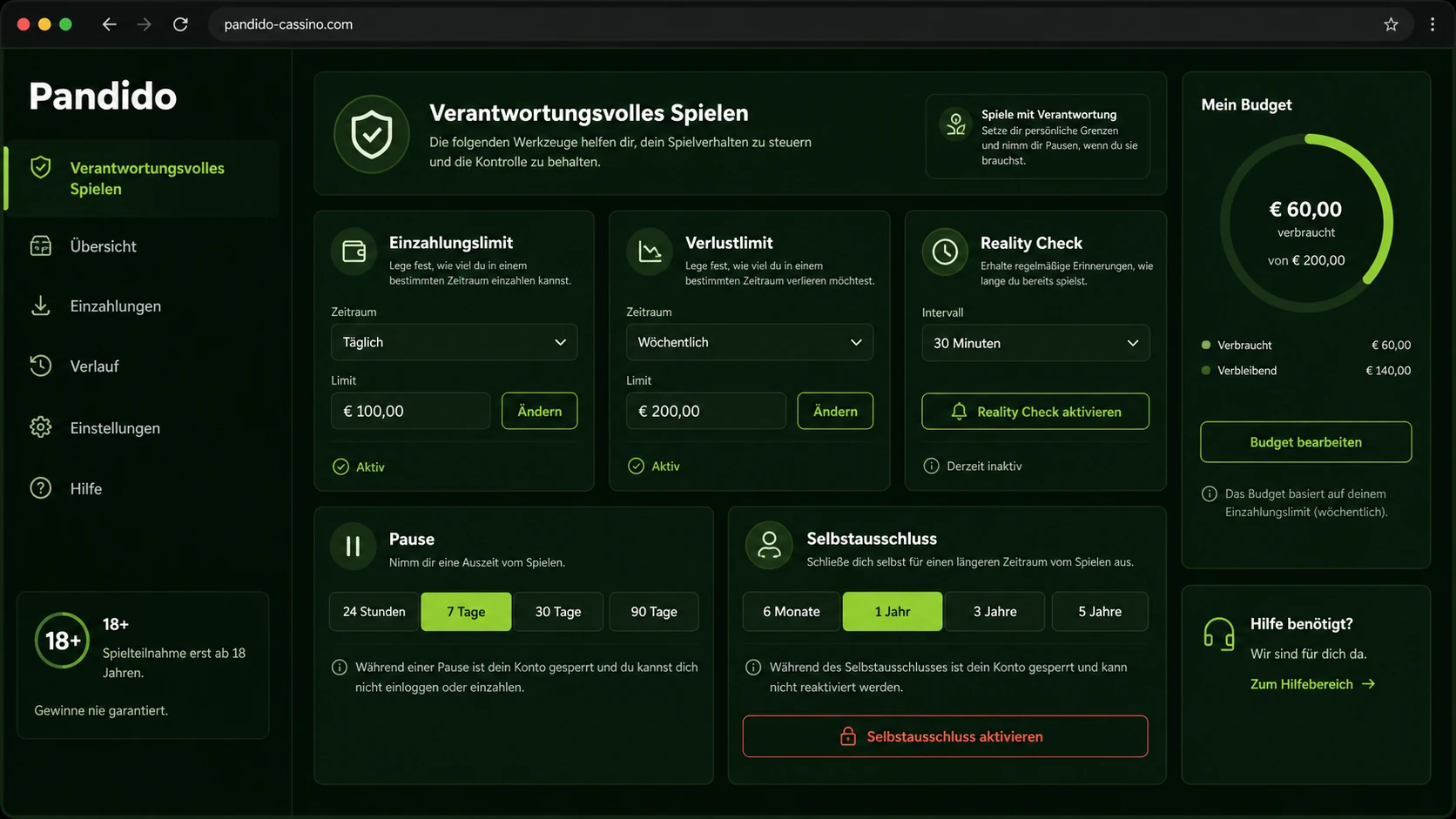1456x819 pixels.
Task: Reload the page with browser refresh icon
Action: click(x=180, y=24)
